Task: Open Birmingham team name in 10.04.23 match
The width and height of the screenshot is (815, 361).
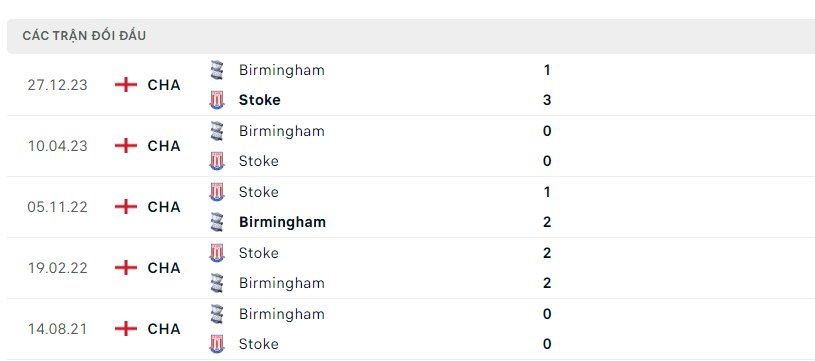Action: tap(282, 131)
